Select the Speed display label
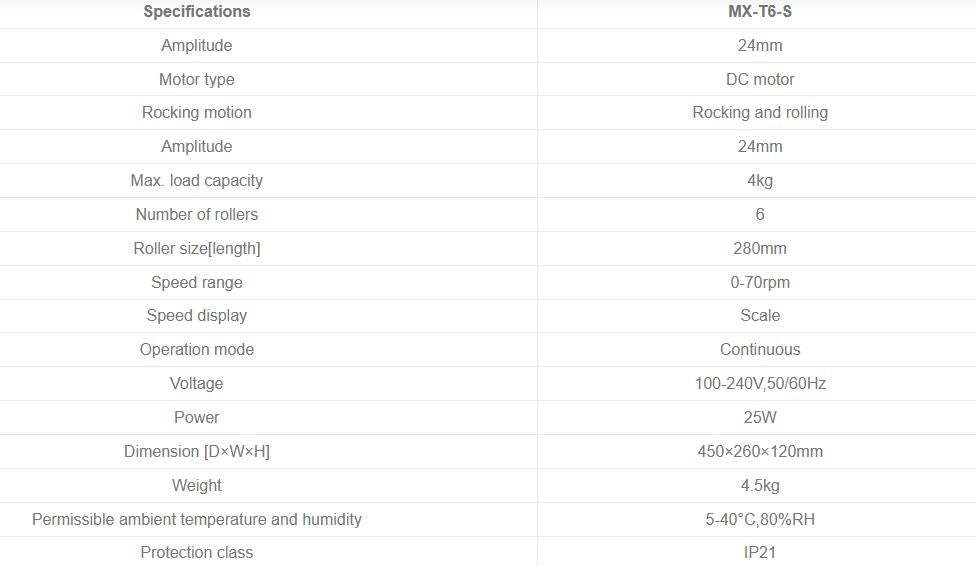Screen dimensions: 976x566 [197, 316]
